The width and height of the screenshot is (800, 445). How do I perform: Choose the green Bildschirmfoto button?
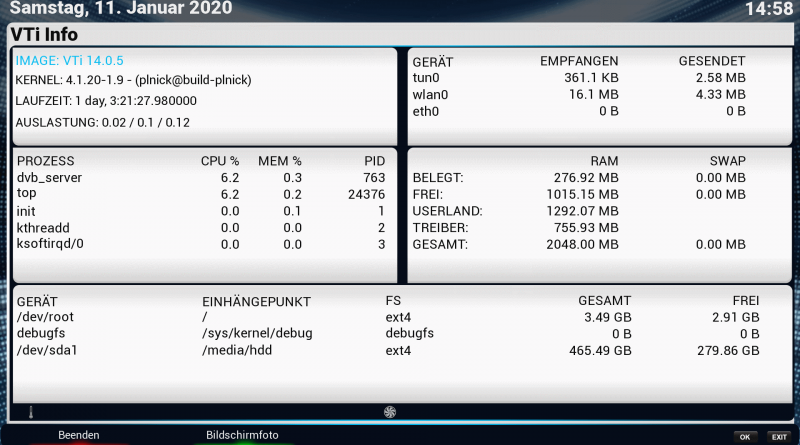tap(242, 435)
